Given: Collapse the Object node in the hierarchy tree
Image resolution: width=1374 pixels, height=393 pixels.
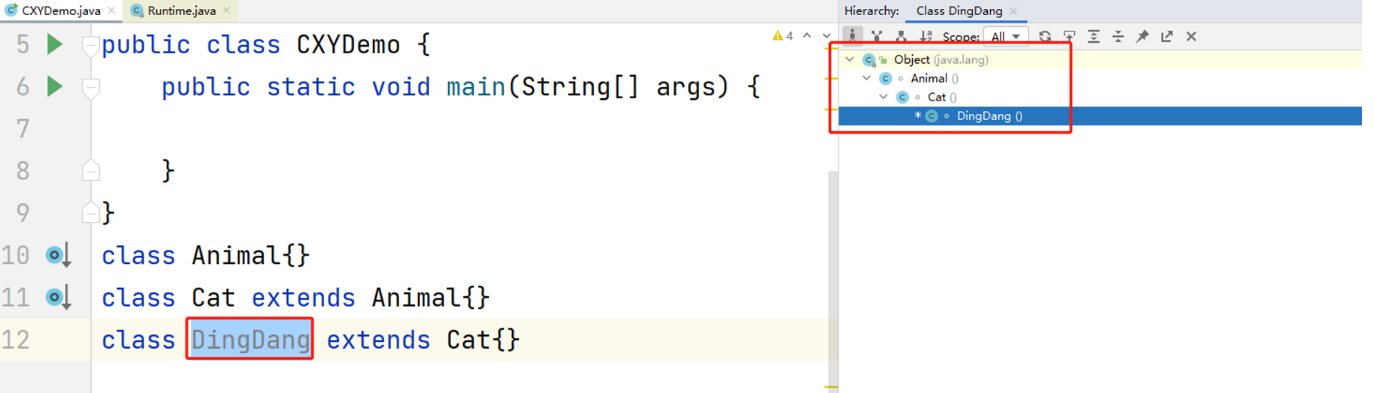Looking at the screenshot, I should [x=850, y=59].
